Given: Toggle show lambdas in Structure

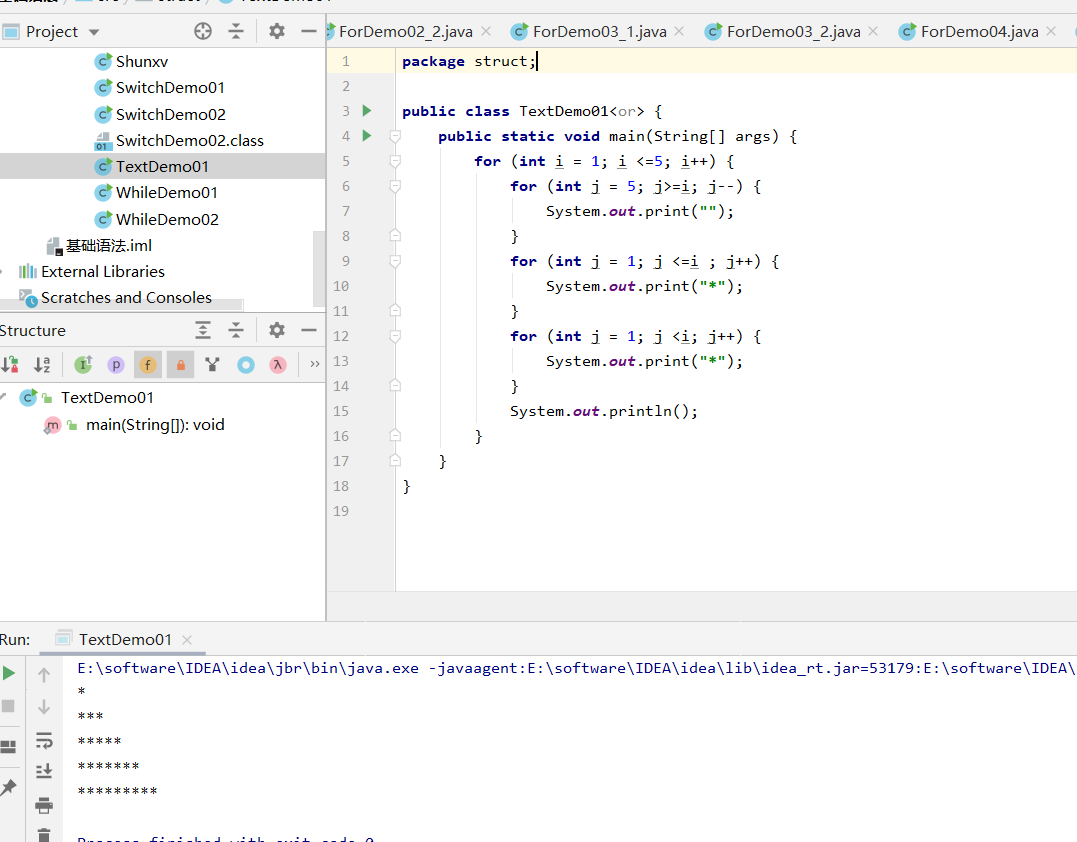Looking at the screenshot, I should click(277, 365).
